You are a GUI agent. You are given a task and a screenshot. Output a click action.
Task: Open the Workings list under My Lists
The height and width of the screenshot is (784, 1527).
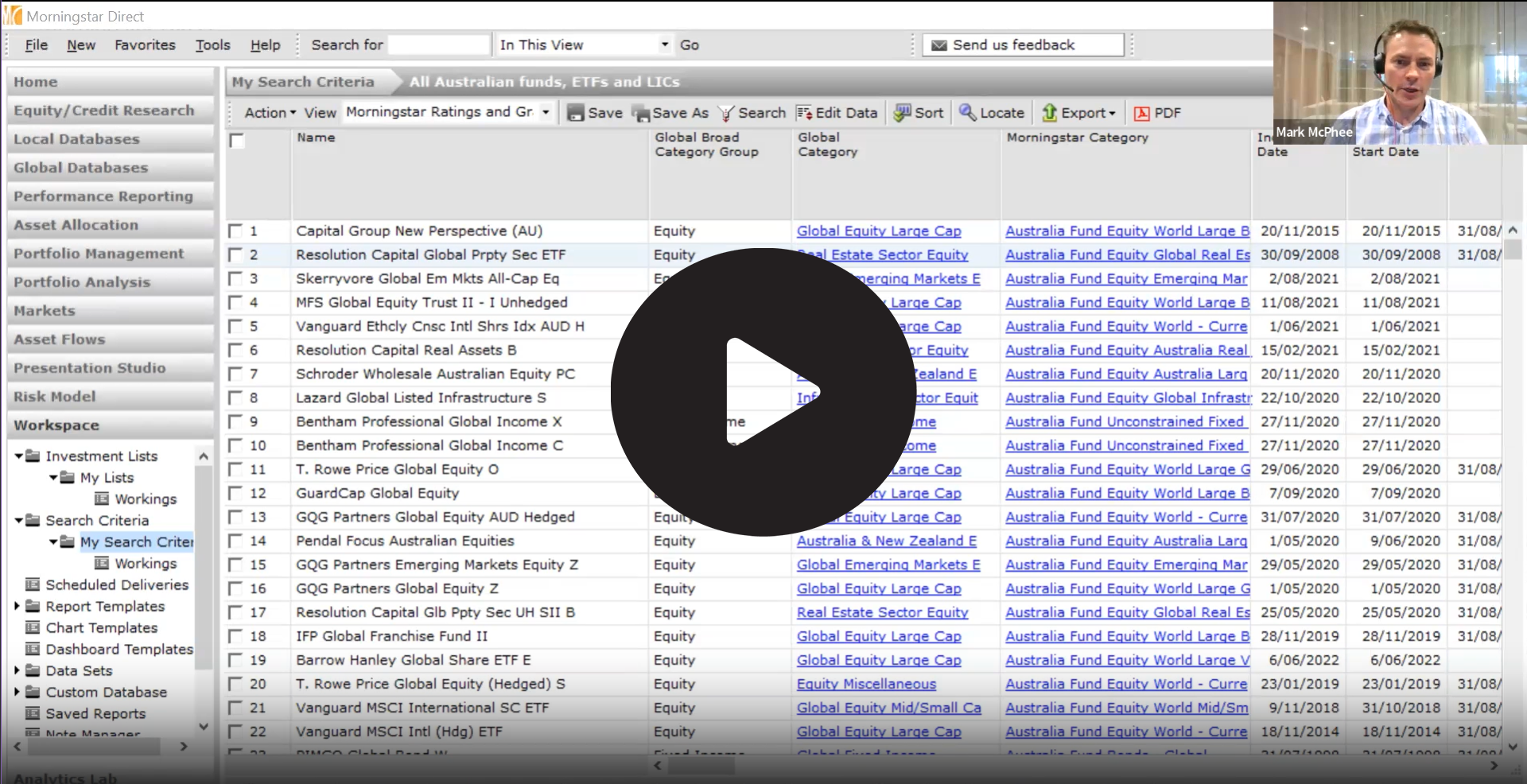[x=145, y=499]
